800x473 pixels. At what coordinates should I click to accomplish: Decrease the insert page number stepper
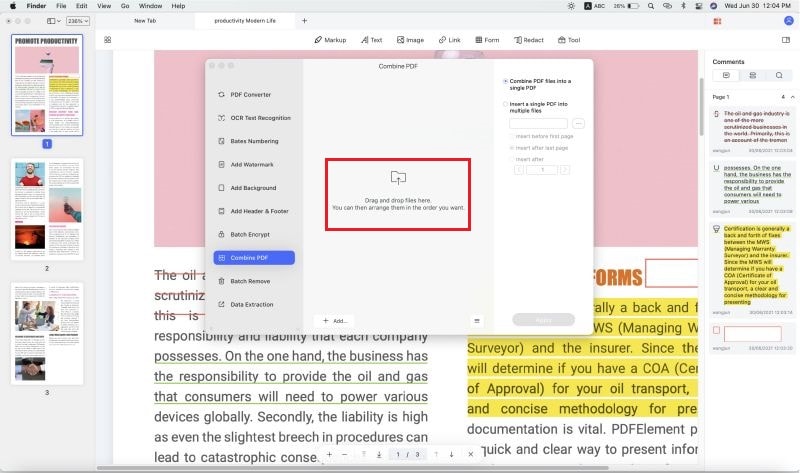(519, 170)
